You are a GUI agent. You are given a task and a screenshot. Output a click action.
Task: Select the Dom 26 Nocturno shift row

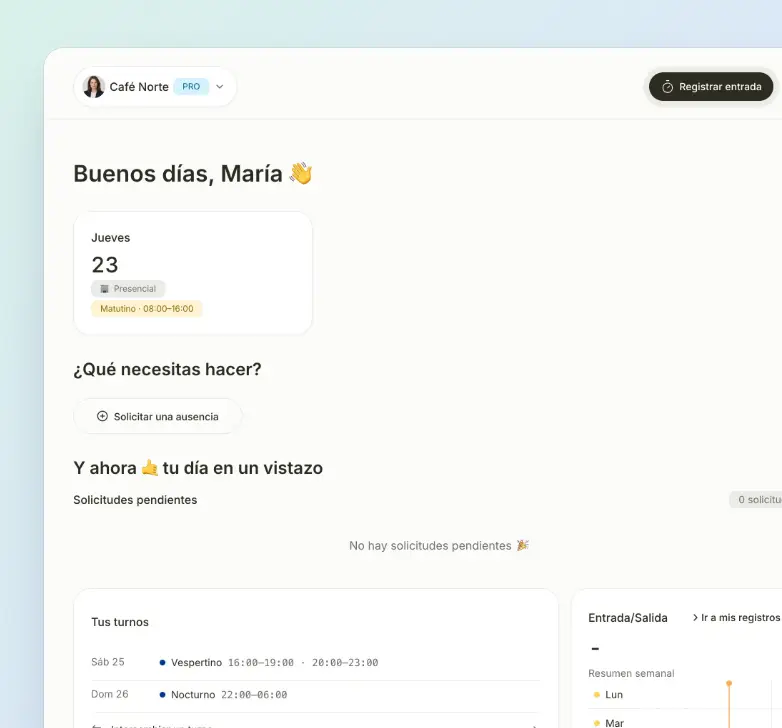(x=316, y=695)
